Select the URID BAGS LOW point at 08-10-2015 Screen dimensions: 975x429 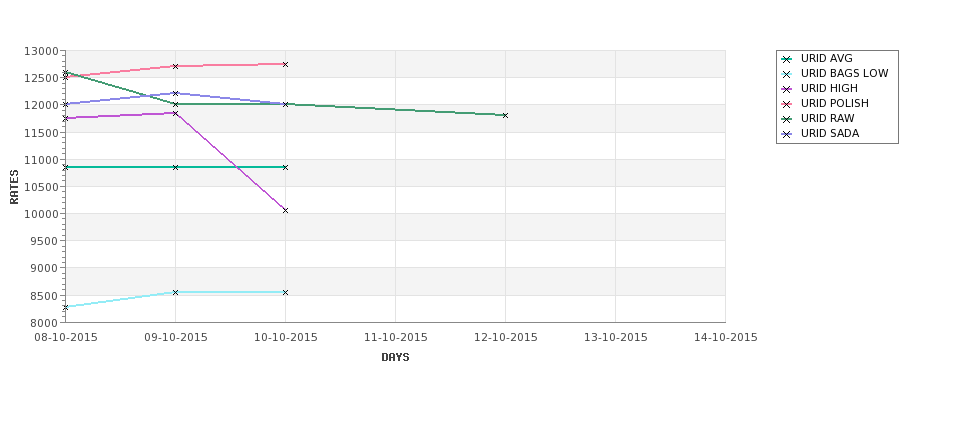pos(65,307)
